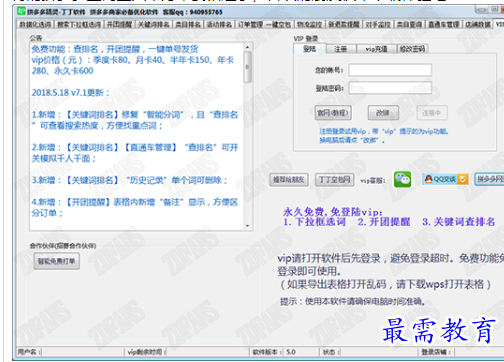This screenshot has height=362, width=504.
Task: Open the 店铺数据 tab
Action: [x=478, y=24]
